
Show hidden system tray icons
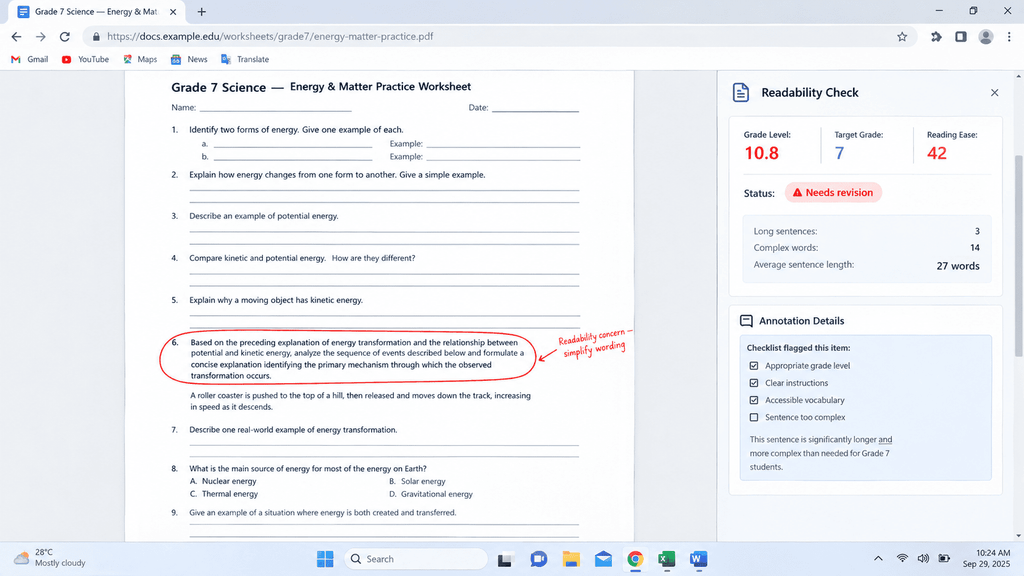pos(878,558)
